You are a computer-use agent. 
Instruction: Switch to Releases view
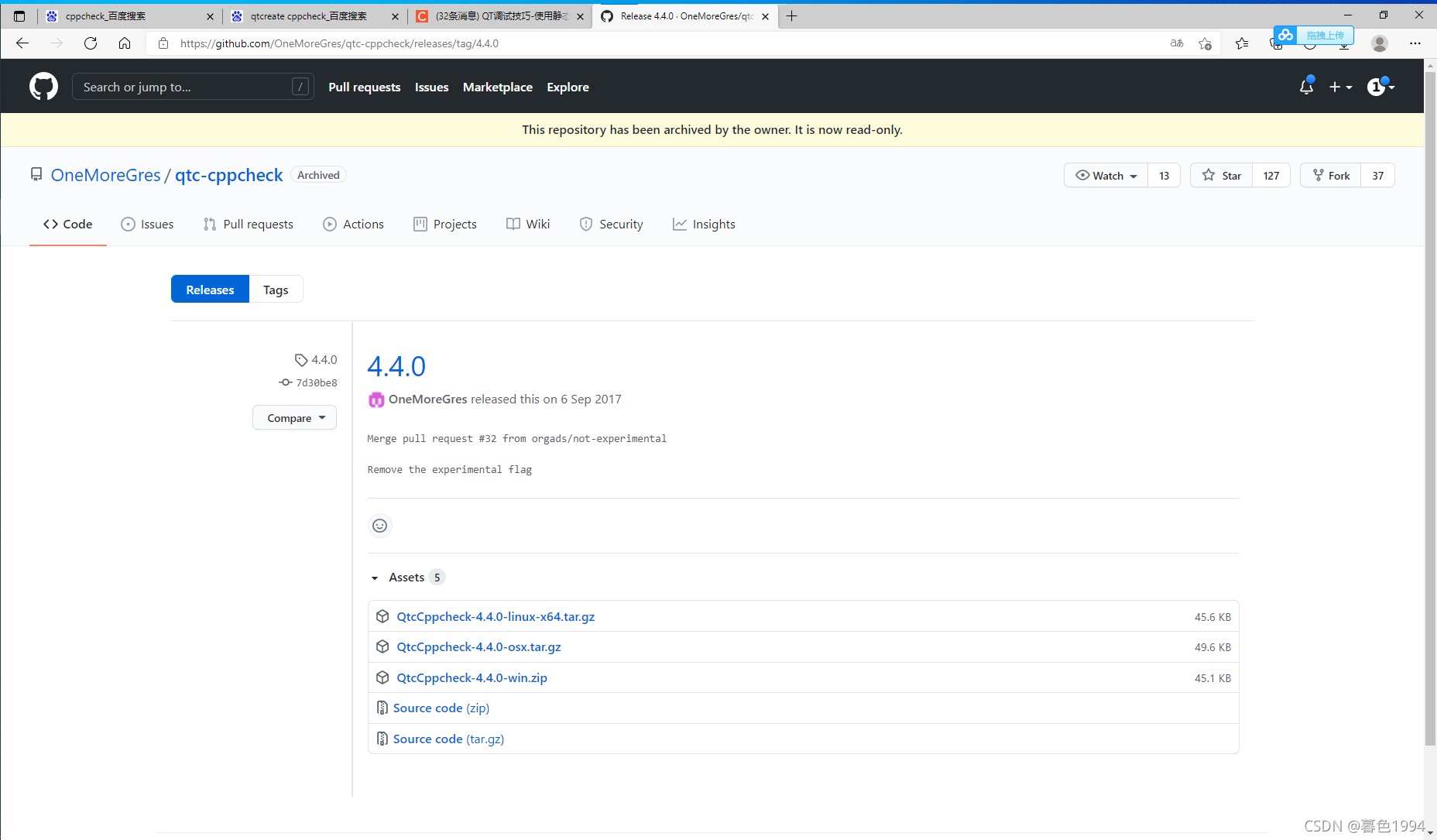click(210, 290)
